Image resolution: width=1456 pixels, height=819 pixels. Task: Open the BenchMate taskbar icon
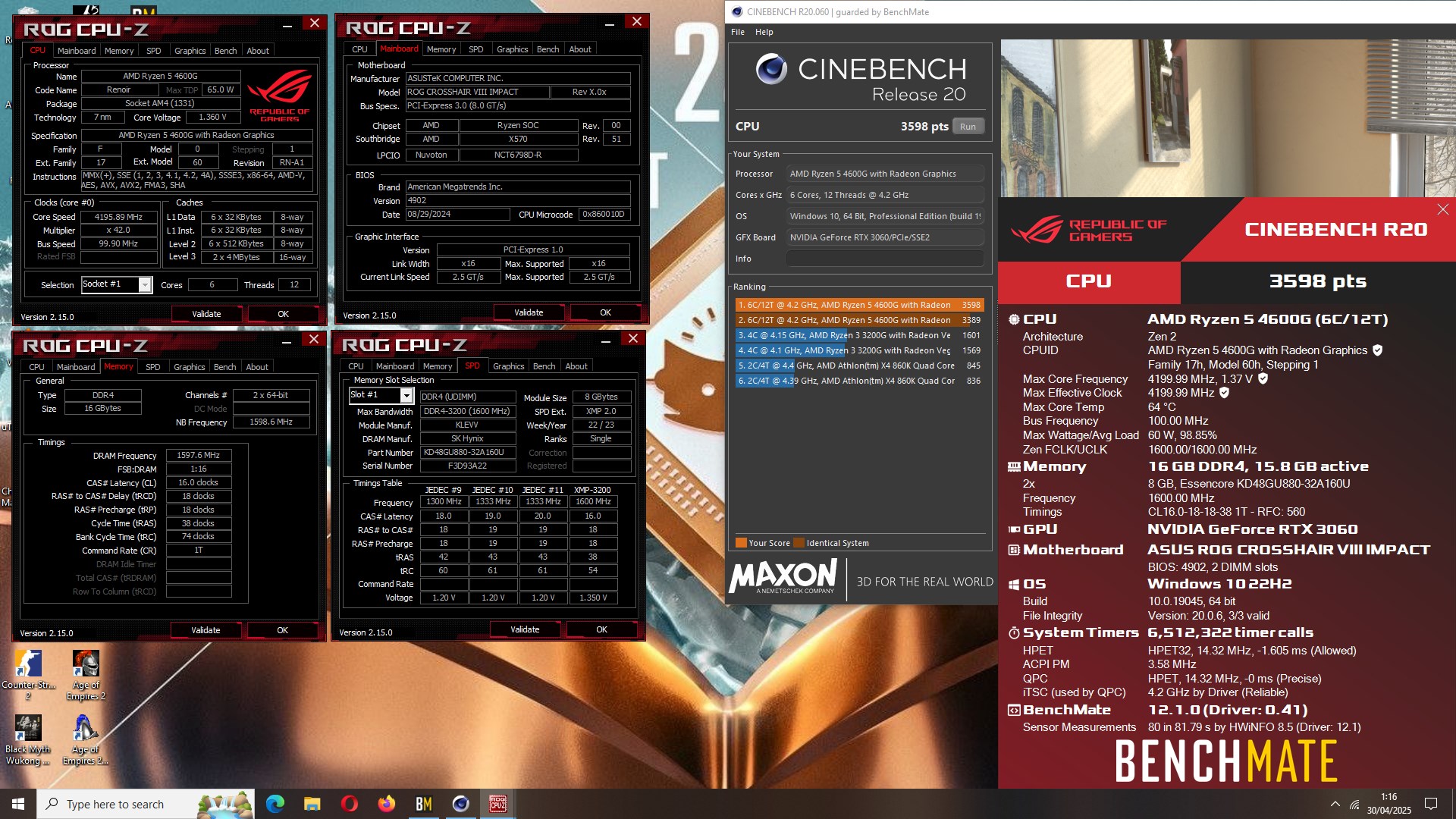click(424, 804)
